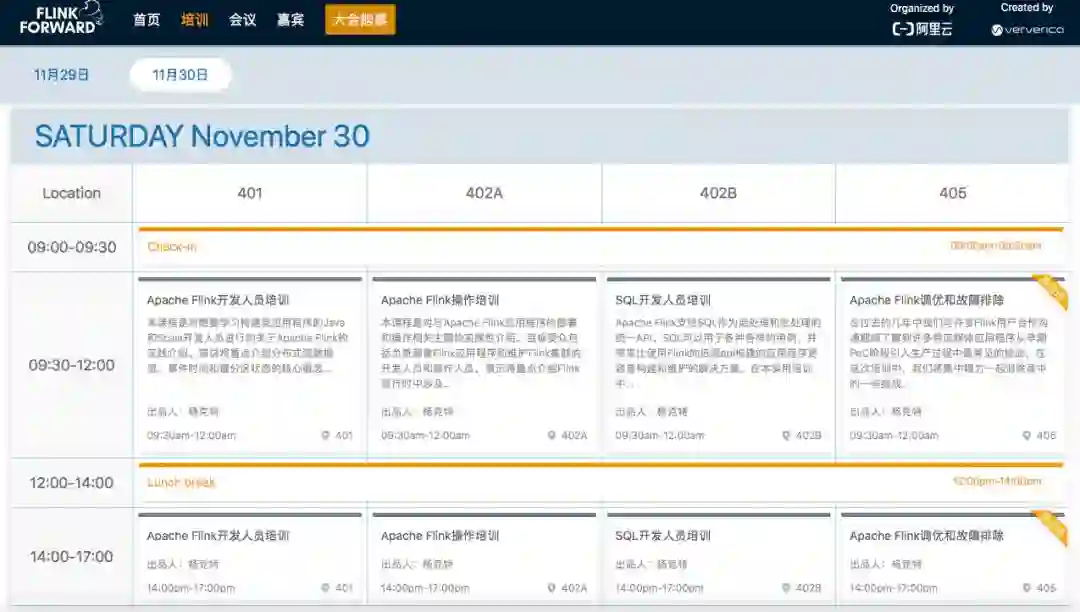Click the 402B location column header
This screenshot has height=612, width=1080.
point(718,193)
